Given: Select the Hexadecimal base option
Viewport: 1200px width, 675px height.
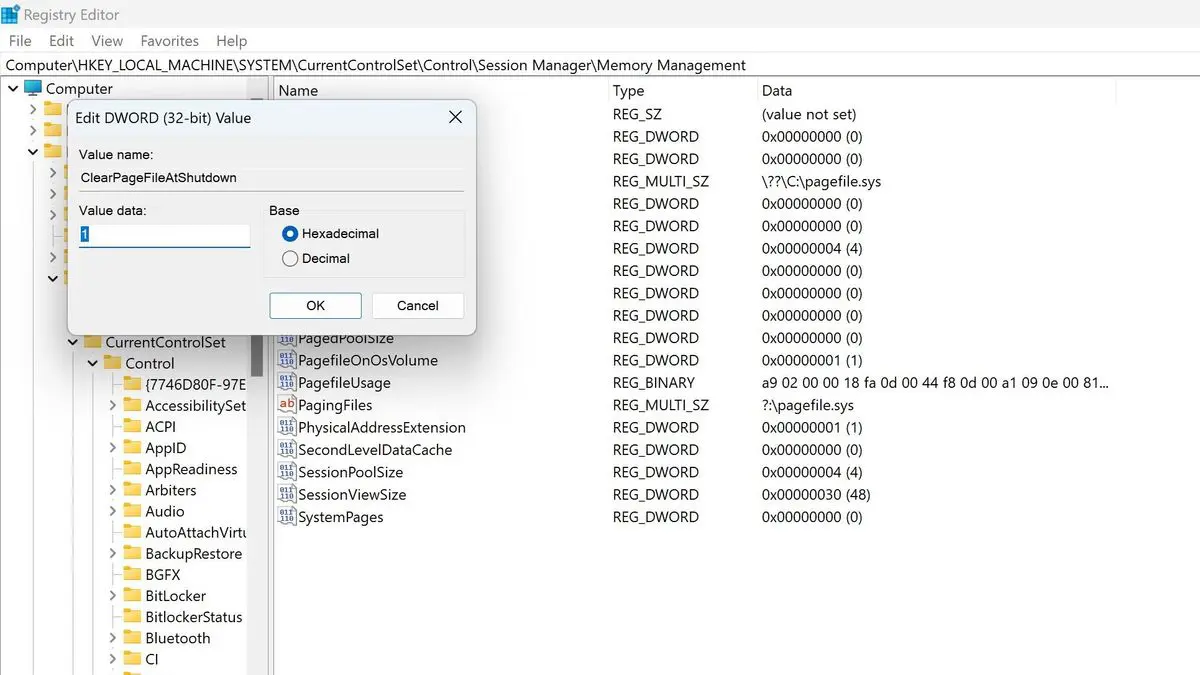Looking at the screenshot, I should (289, 233).
